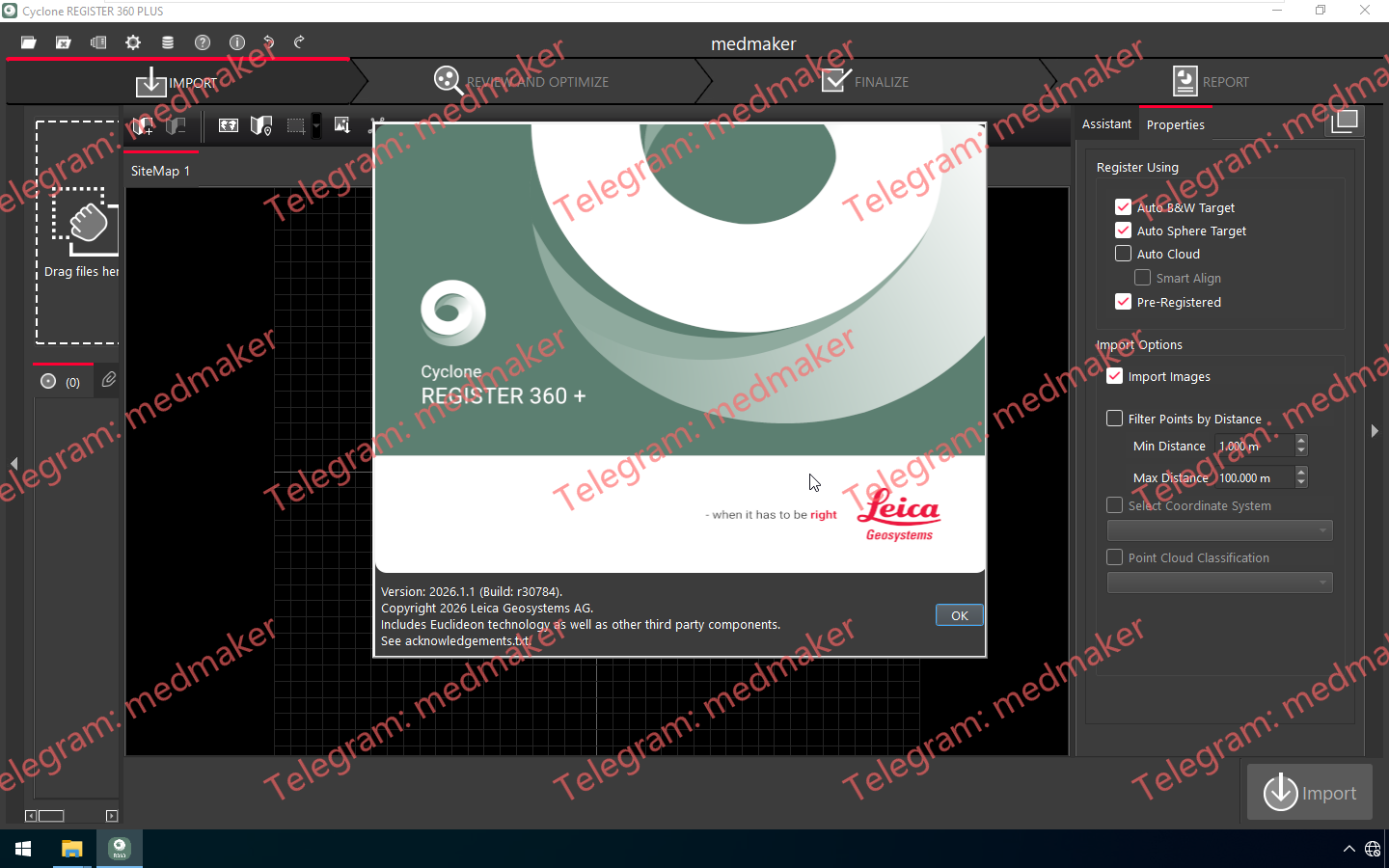This screenshot has height=868, width=1389.
Task: Enable Select Coordinate System checkbox
Action: click(x=1114, y=504)
